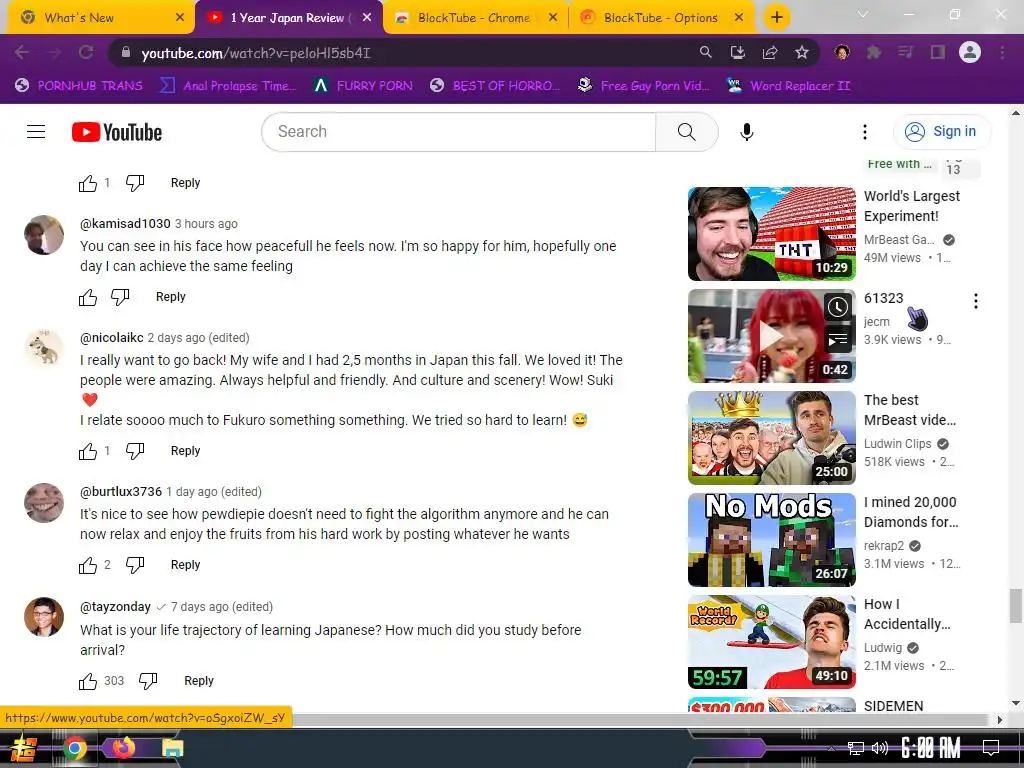Click the install/download icon in address bar
This screenshot has width=1024, height=768.
[x=738, y=52]
